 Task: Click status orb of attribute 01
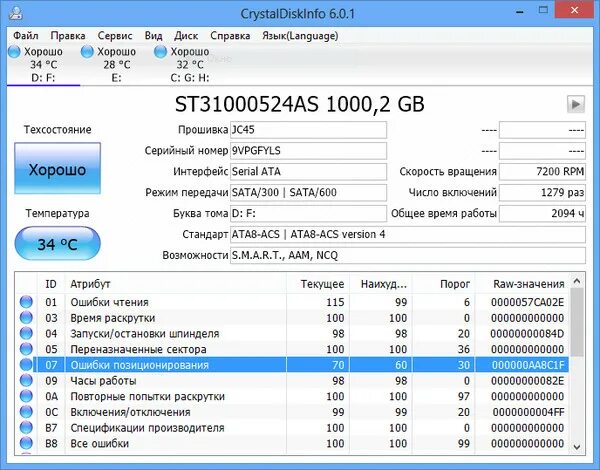pyautogui.click(x=26, y=302)
